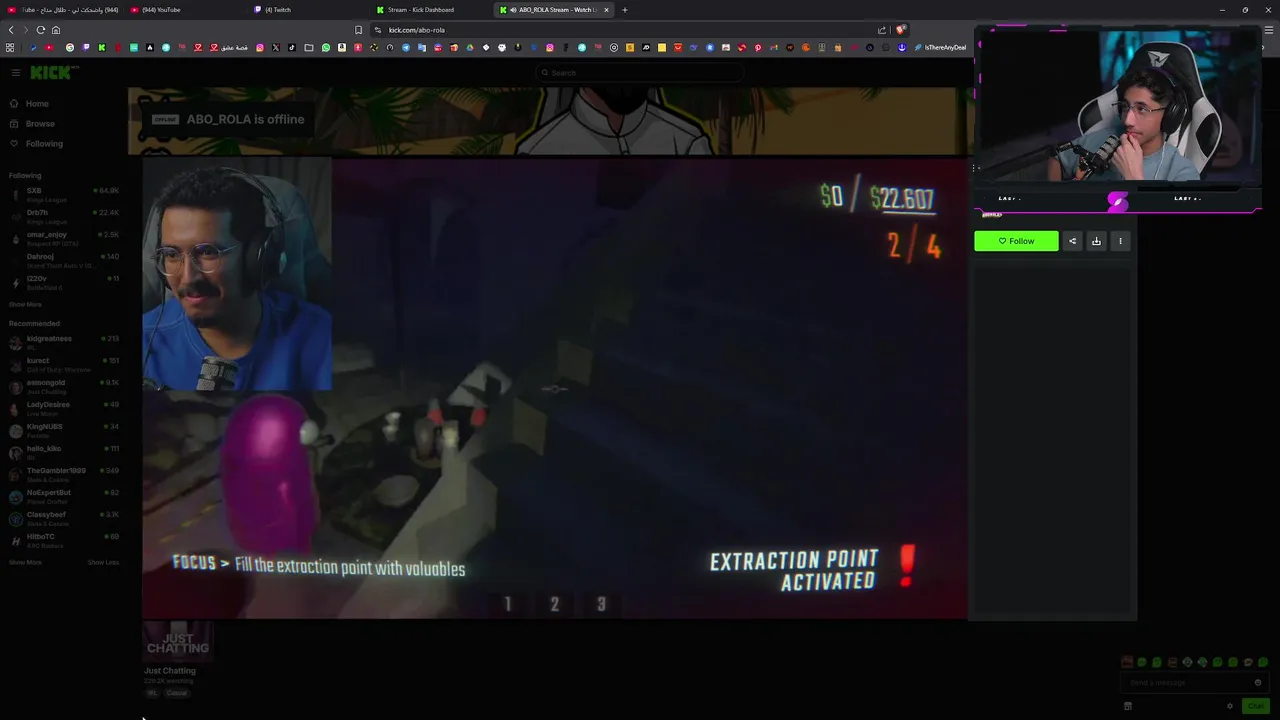Screen dimensions: 1280x720
Task: Open emoji picker in chat input
Action: click(1258, 683)
